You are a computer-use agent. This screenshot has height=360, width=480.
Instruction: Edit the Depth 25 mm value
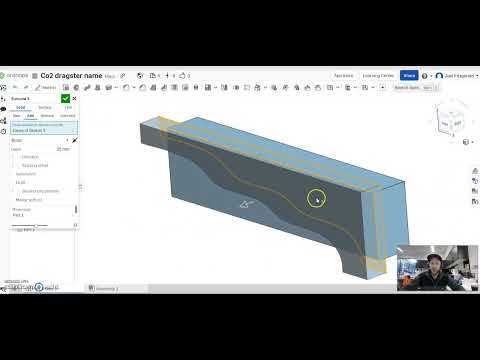(x=63, y=149)
